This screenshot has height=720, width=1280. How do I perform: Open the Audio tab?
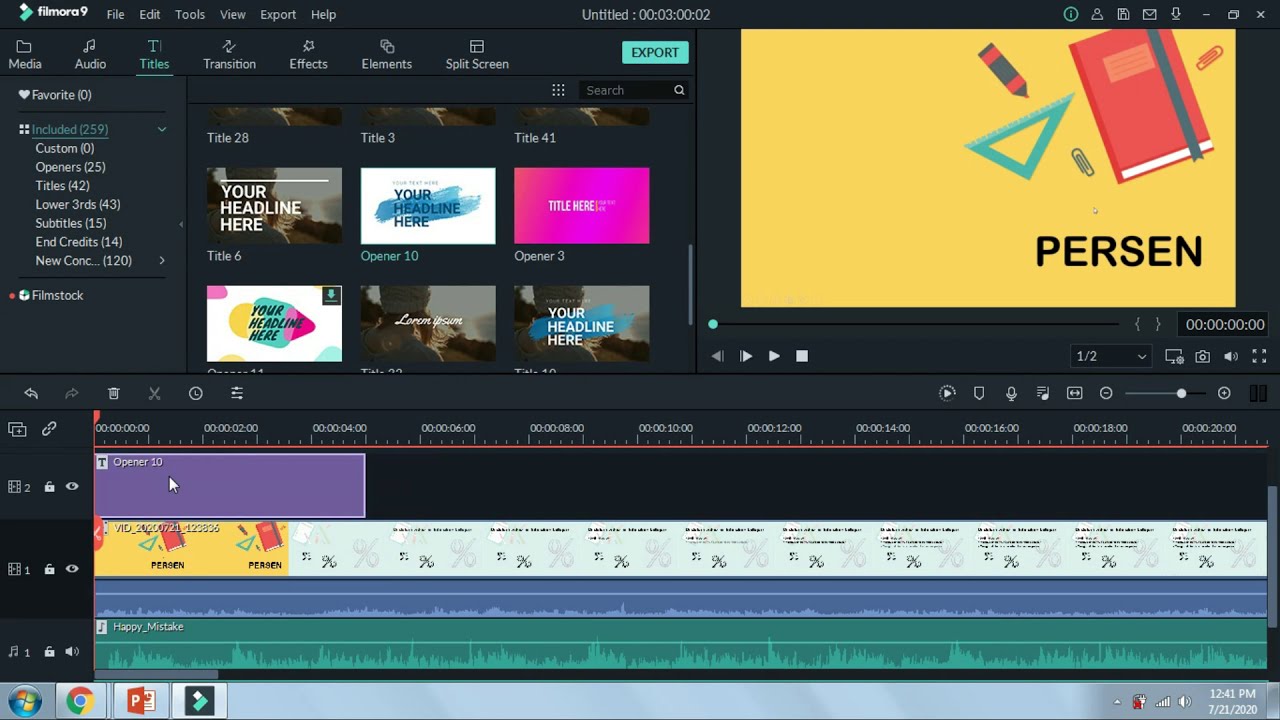tap(90, 55)
